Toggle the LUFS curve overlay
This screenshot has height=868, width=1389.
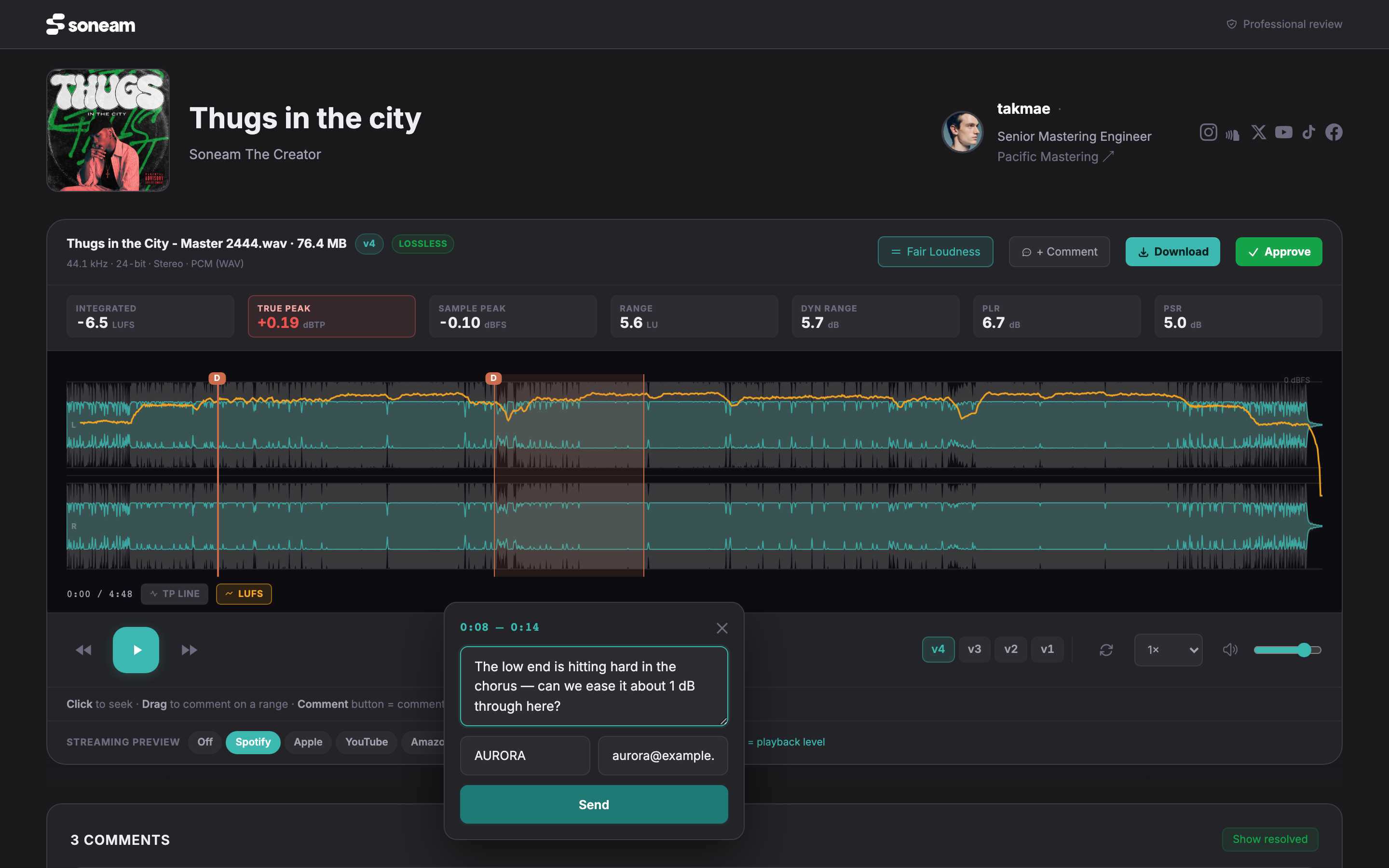(x=244, y=594)
